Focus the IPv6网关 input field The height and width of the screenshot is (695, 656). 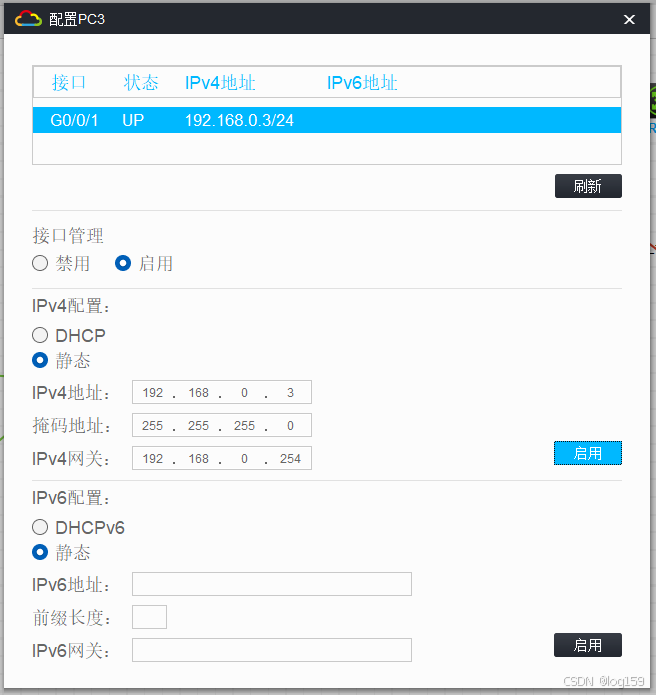tap(272, 650)
